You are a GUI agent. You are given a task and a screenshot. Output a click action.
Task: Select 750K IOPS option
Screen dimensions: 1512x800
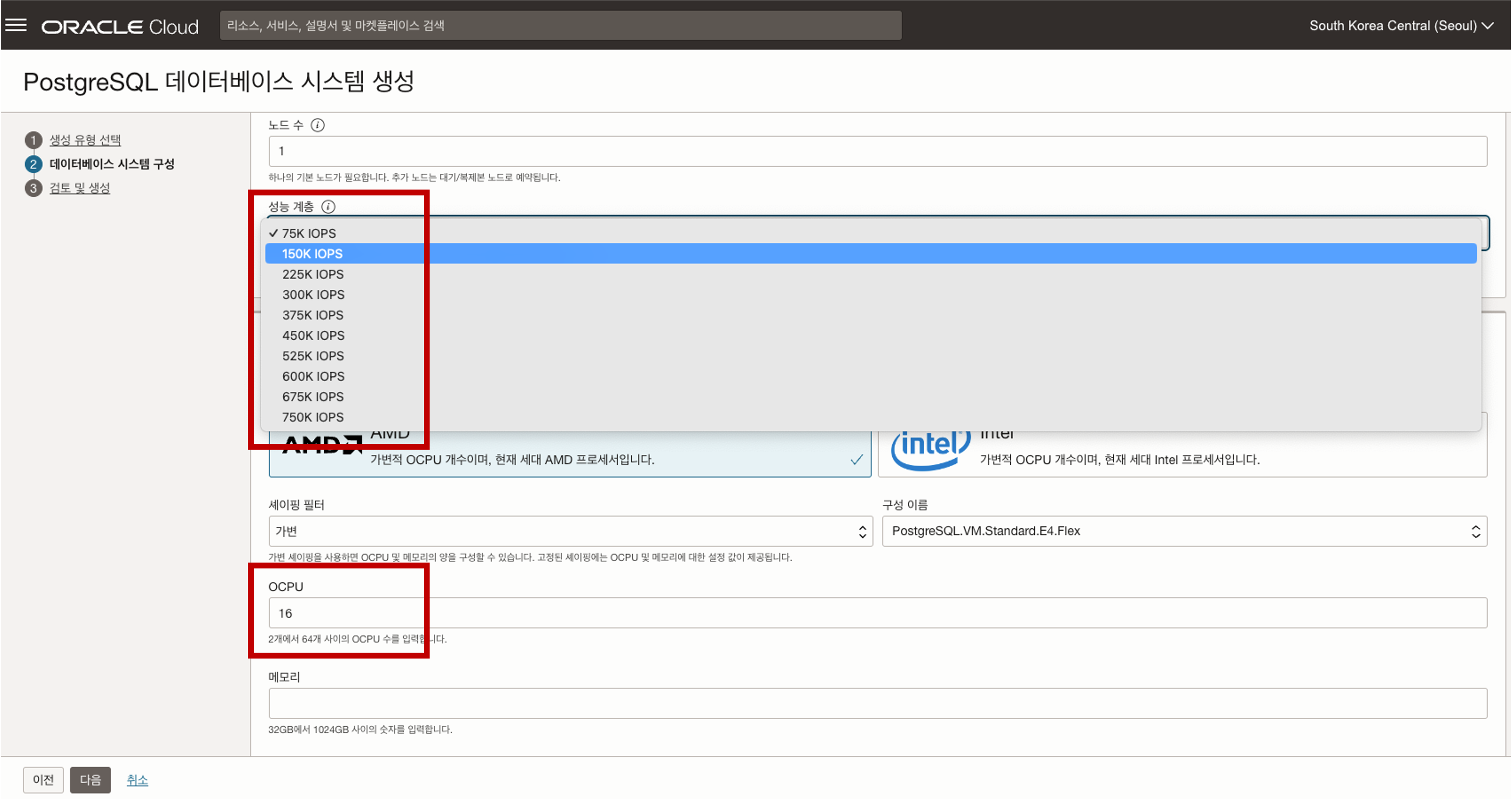871,417
